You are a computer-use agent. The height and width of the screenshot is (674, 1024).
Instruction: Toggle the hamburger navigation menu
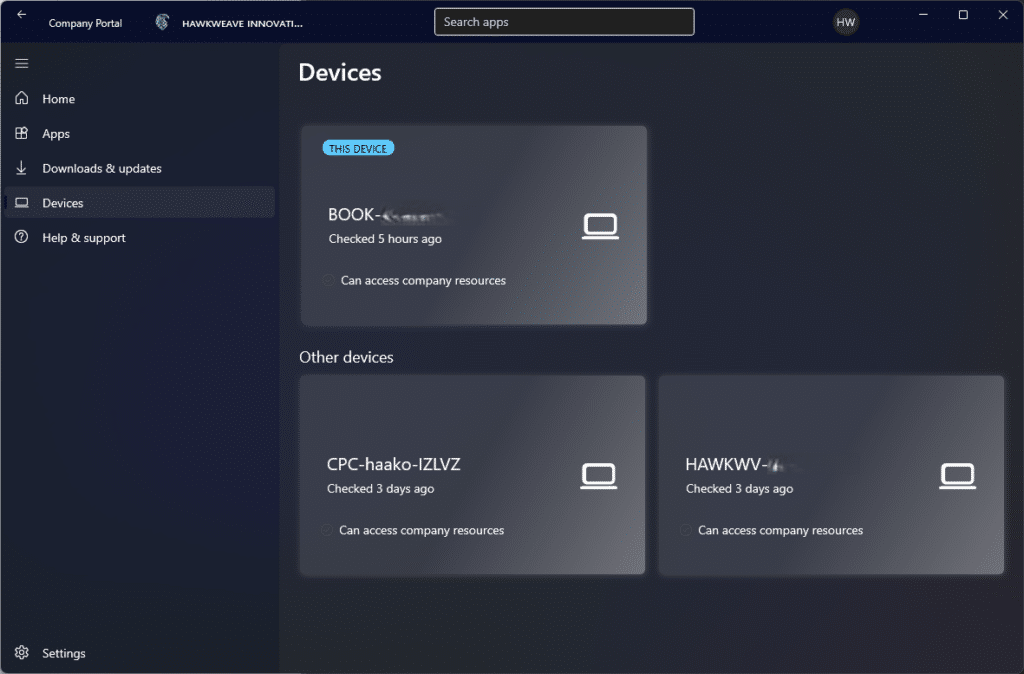22,64
